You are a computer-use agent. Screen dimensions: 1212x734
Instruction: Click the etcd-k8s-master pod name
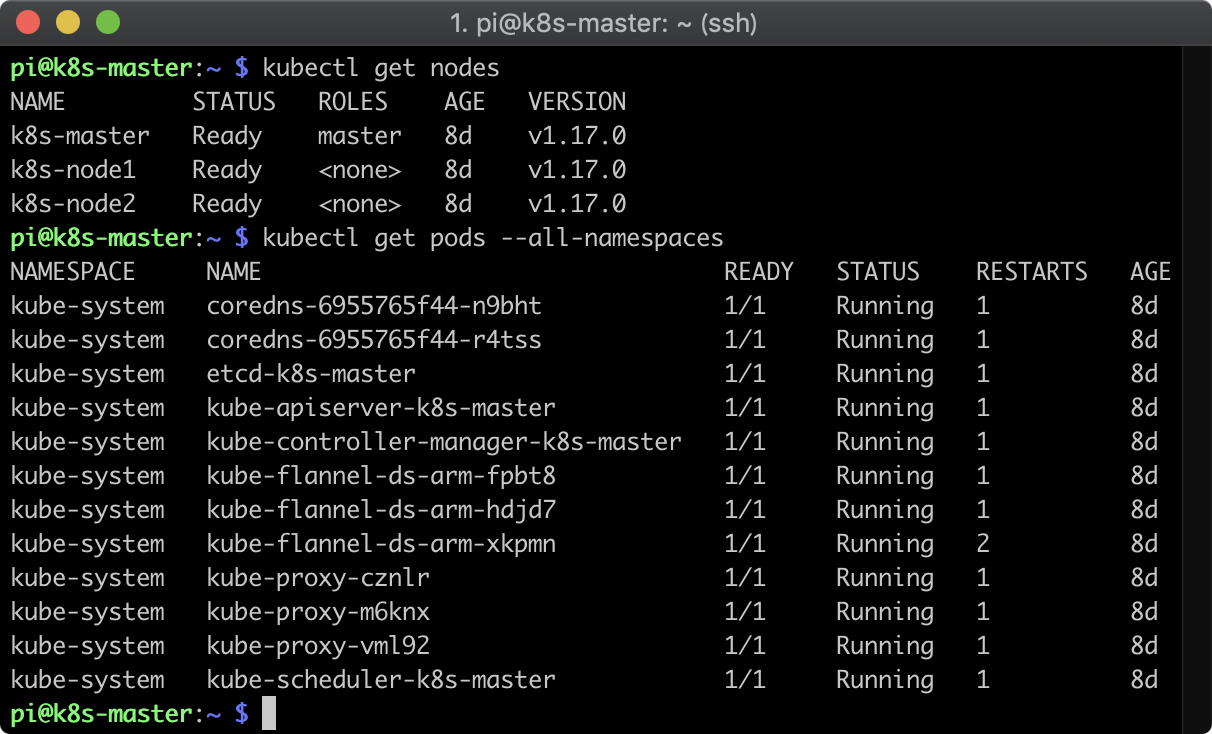click(310, 374)
